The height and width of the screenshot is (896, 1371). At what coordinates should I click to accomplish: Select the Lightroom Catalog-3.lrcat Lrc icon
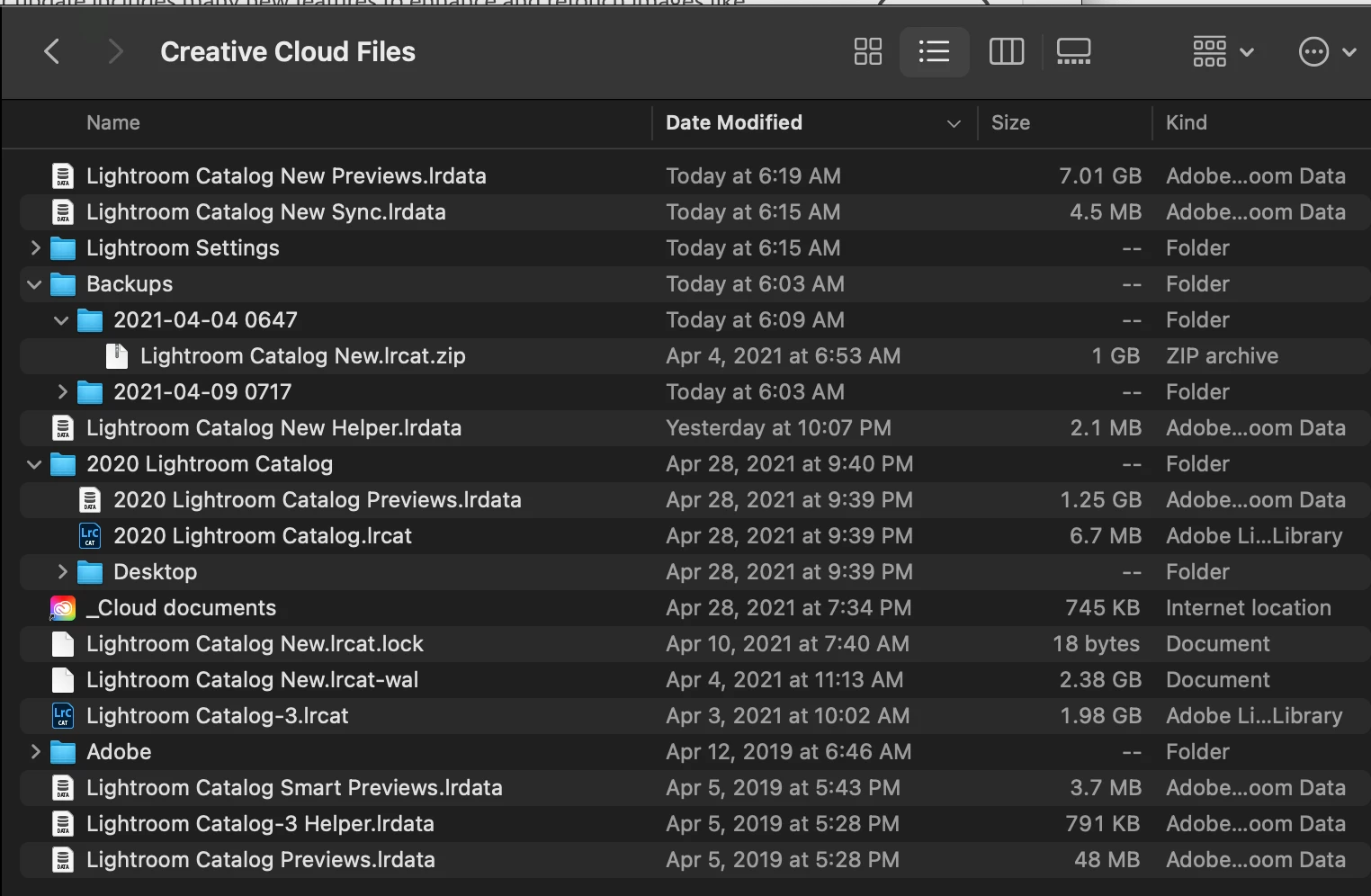point(63,716)
